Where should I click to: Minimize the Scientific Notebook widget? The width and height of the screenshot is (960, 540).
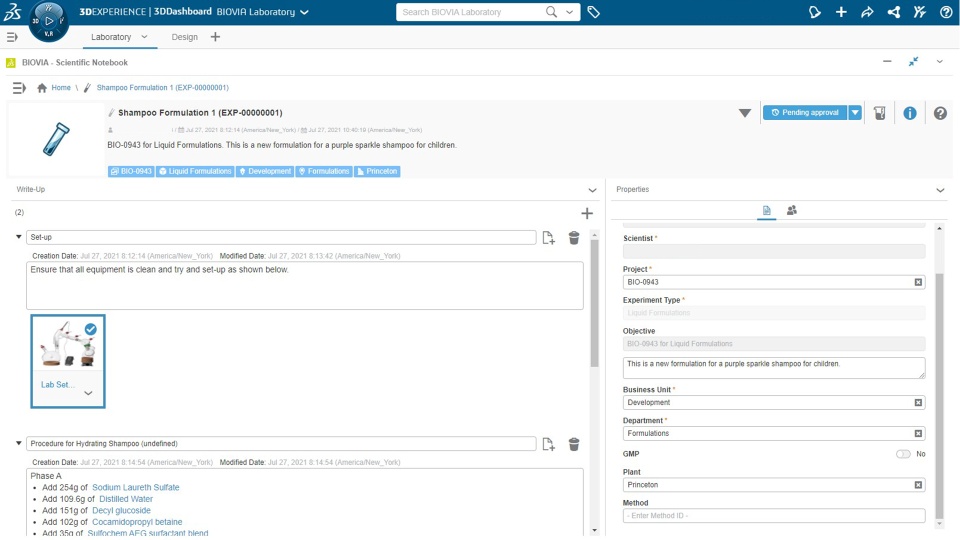click(887, 61)
